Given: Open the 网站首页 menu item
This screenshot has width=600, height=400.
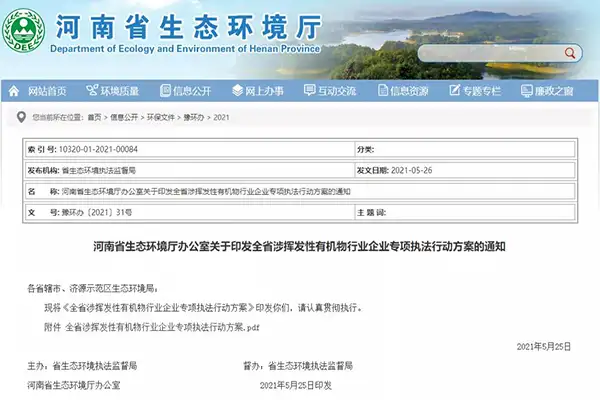Looking at the screenshot, I should point(47,91).
